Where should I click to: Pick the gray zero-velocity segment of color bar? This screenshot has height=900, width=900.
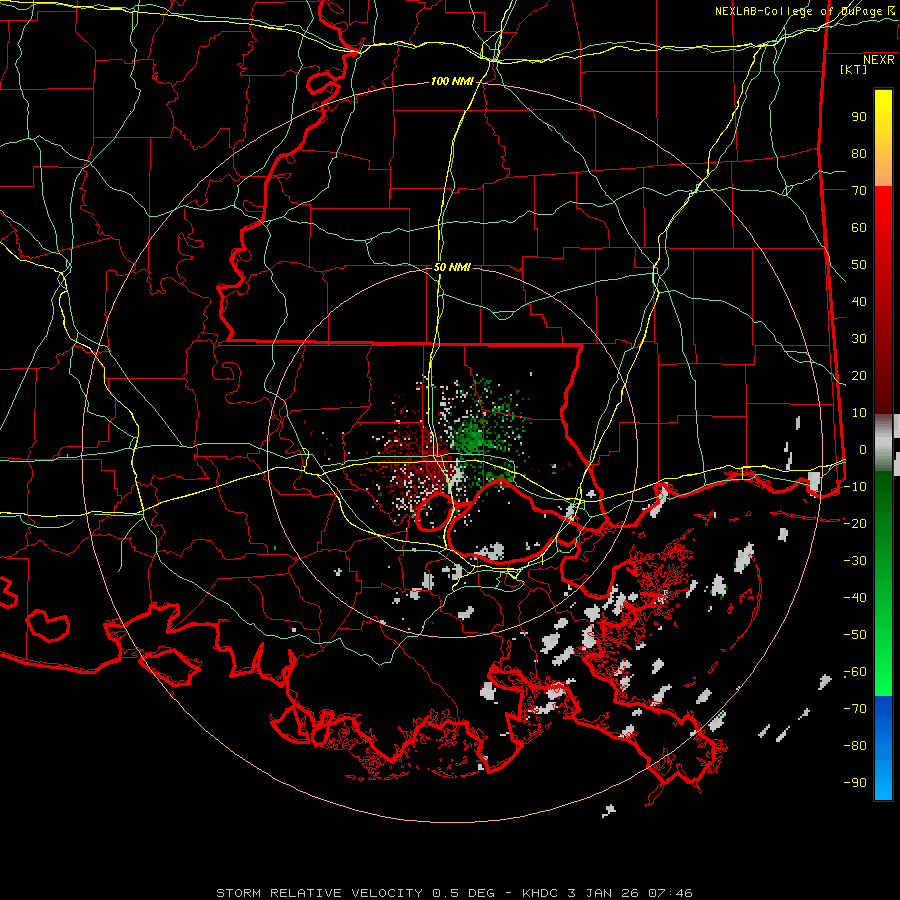(883, 442)
